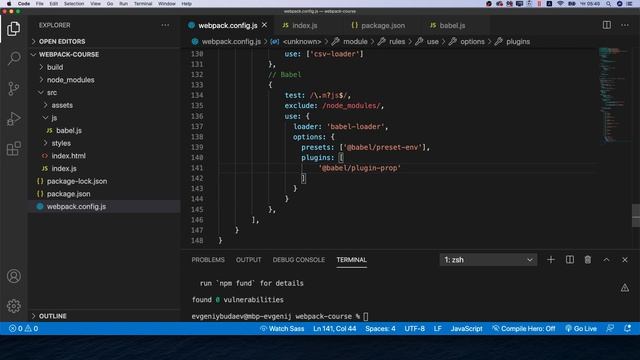
Task: Toggle Watch Sass in status bar
Action: click(x=282, y=329)
